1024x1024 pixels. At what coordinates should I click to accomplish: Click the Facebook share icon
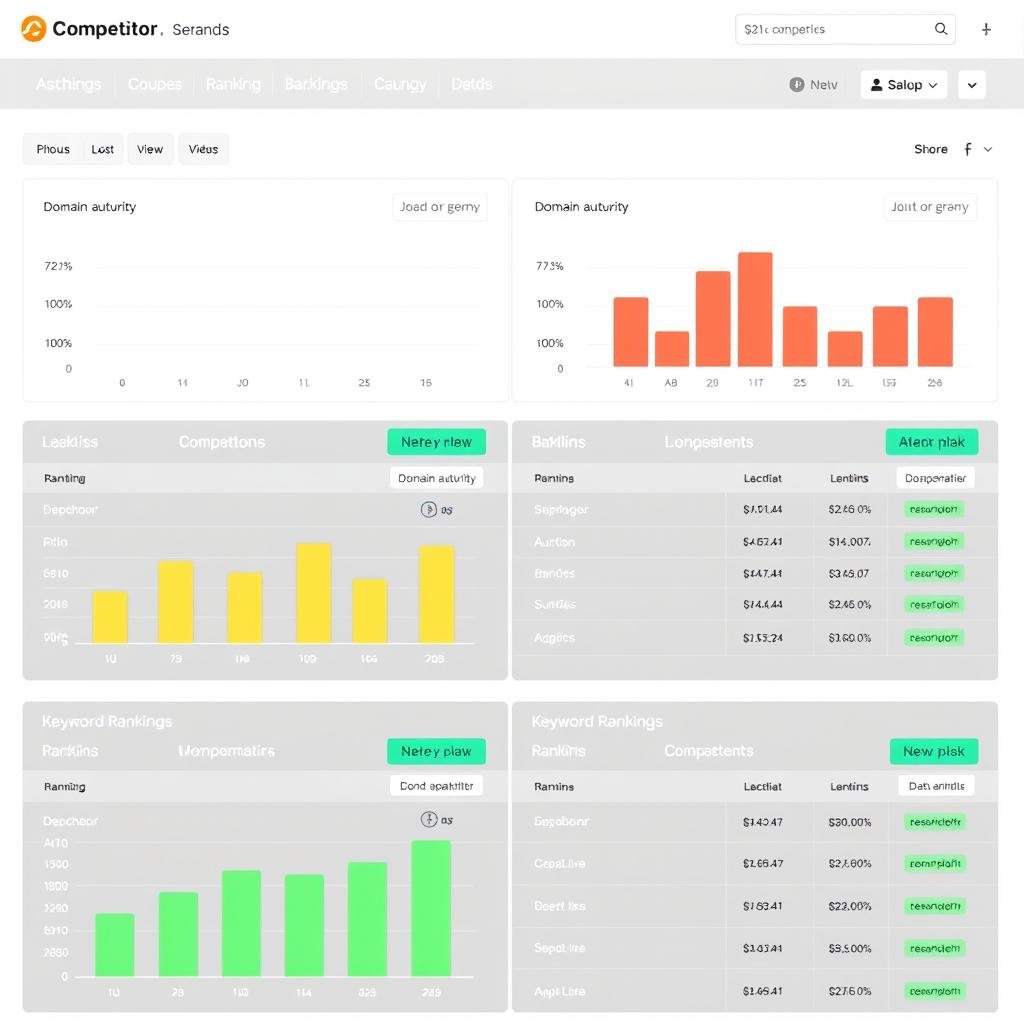(x=967, y=149)
